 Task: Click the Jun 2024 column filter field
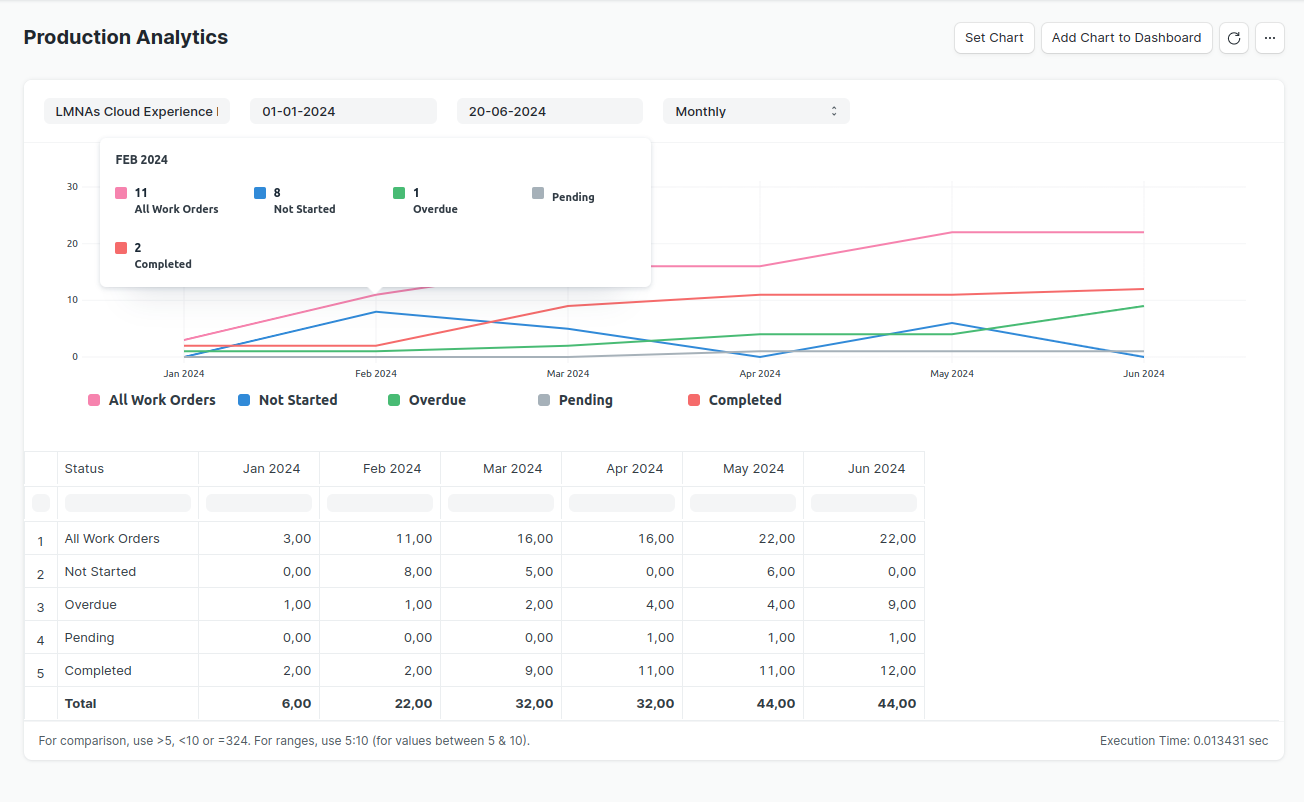[864, 503]
